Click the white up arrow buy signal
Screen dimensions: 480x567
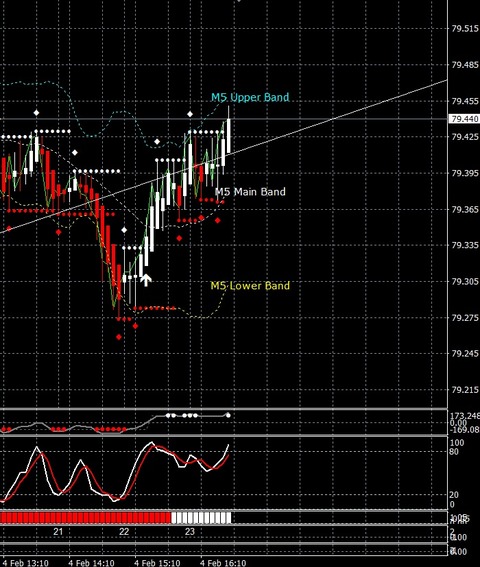click(146, 280)
